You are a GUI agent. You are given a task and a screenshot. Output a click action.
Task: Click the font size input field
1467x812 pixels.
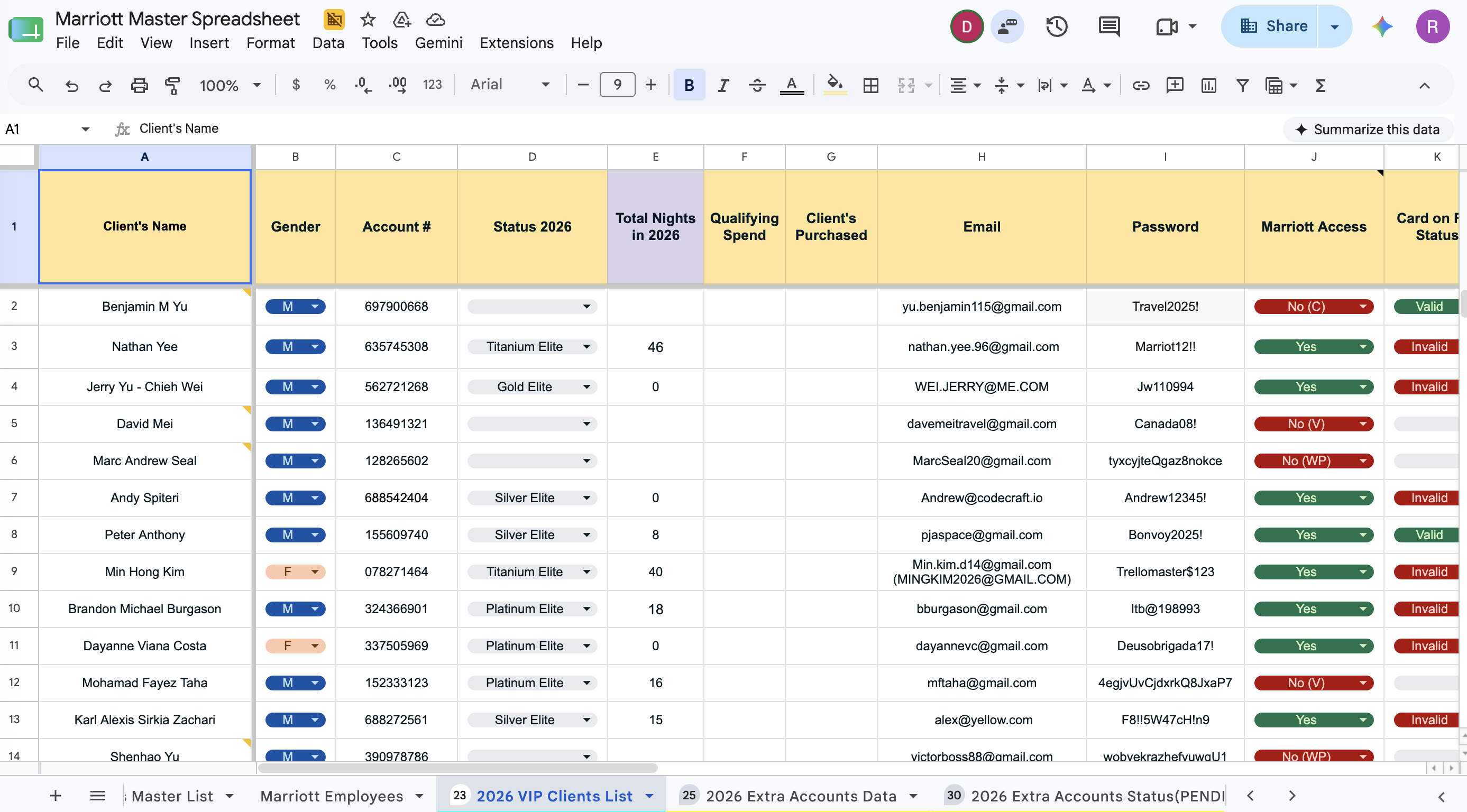coord(617,85)
